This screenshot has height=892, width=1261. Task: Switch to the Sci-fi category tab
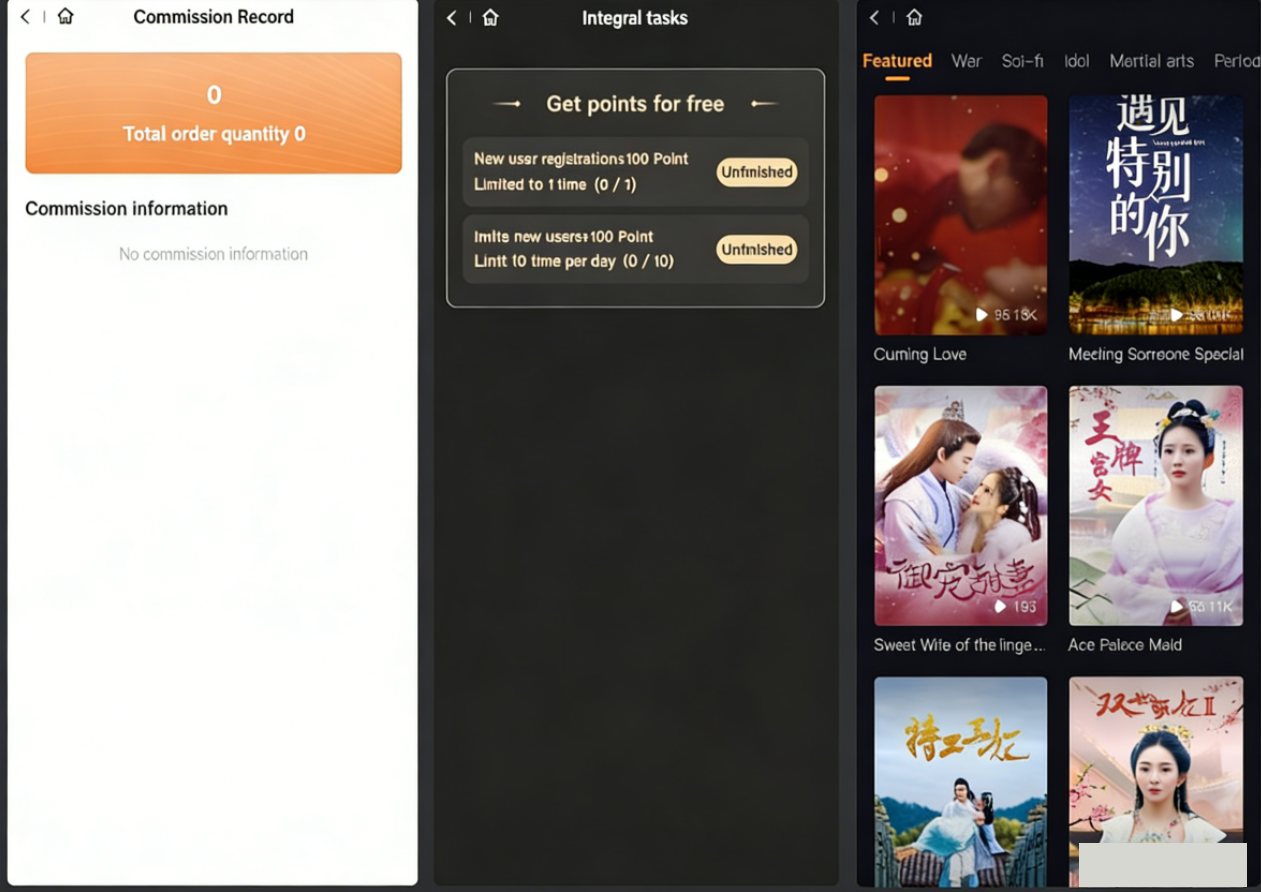(x=1022, y=61)
